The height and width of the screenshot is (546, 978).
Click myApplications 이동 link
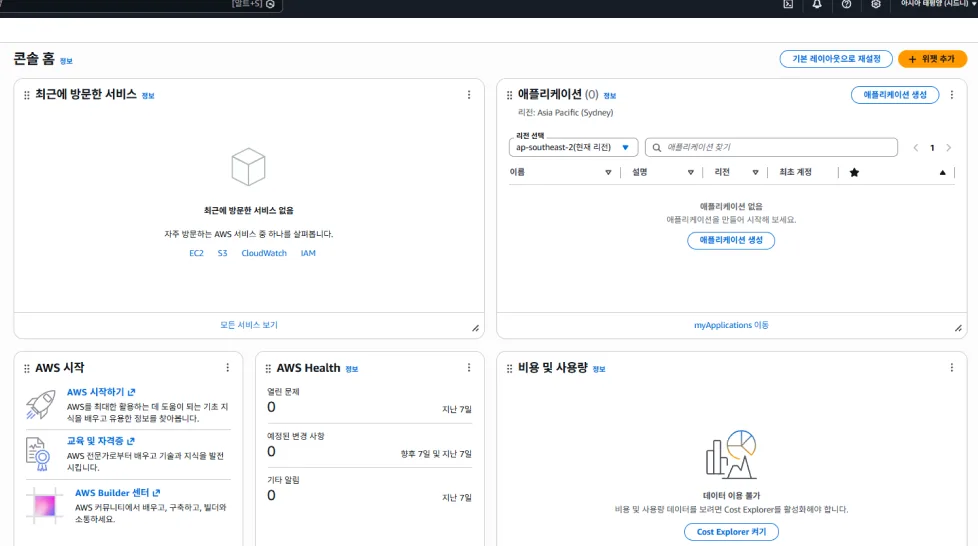click(x=731, y=325)
